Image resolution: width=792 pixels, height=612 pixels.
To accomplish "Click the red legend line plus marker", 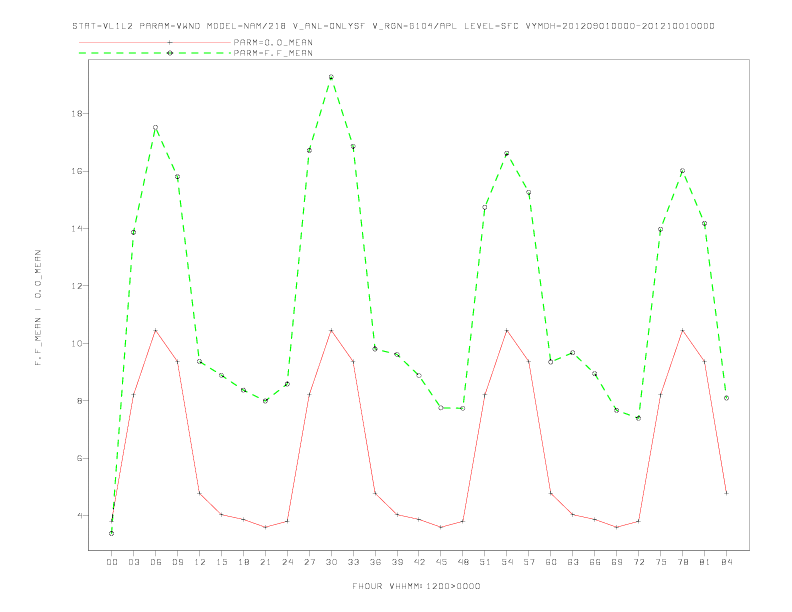I will [x=170, y=42].
